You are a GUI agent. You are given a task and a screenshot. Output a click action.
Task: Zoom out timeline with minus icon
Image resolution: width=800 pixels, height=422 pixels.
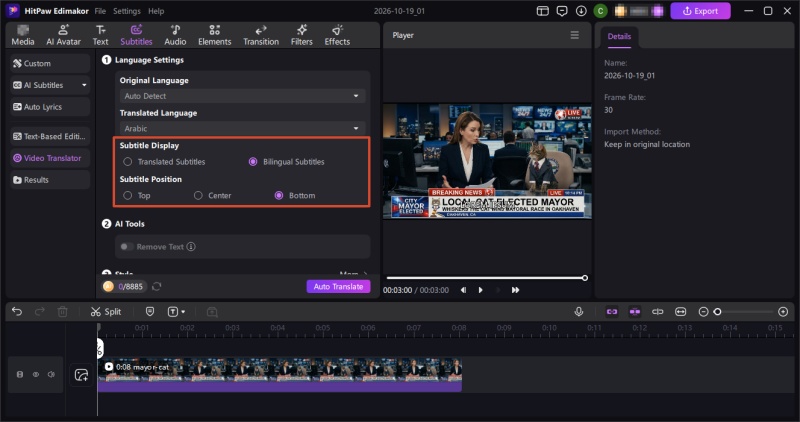point(703,311)
